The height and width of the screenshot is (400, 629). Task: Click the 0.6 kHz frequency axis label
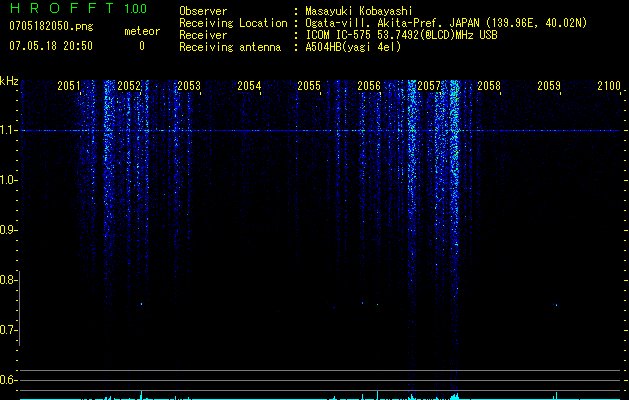tap(8, 380)
